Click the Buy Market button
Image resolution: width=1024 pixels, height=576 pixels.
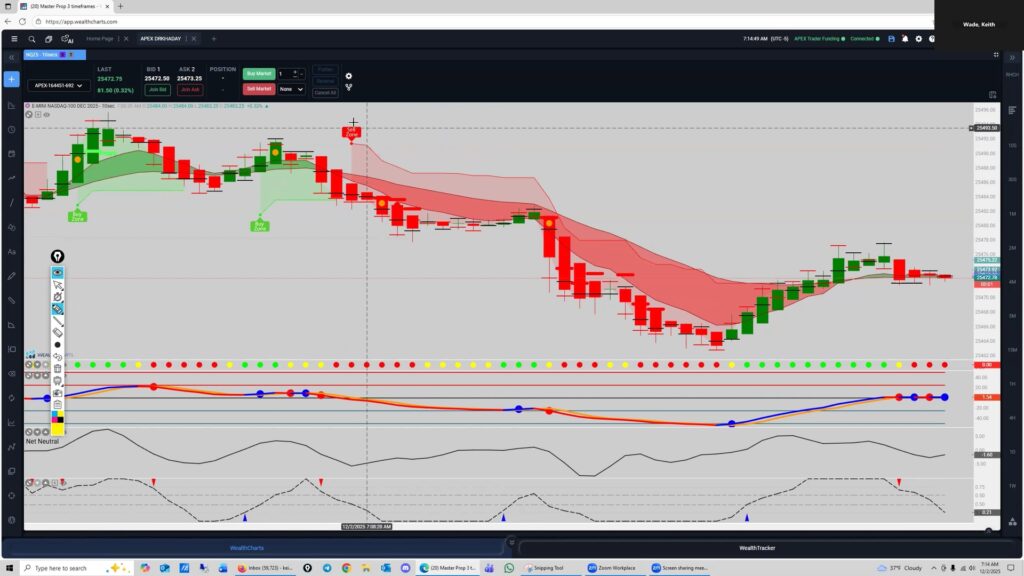258,73
